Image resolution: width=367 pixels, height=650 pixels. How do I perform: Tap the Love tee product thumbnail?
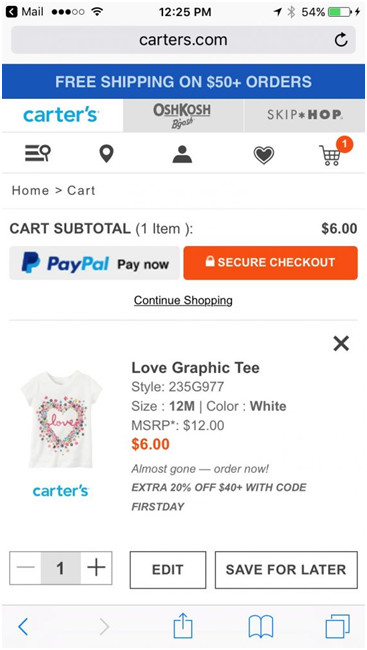click(61, 420)
